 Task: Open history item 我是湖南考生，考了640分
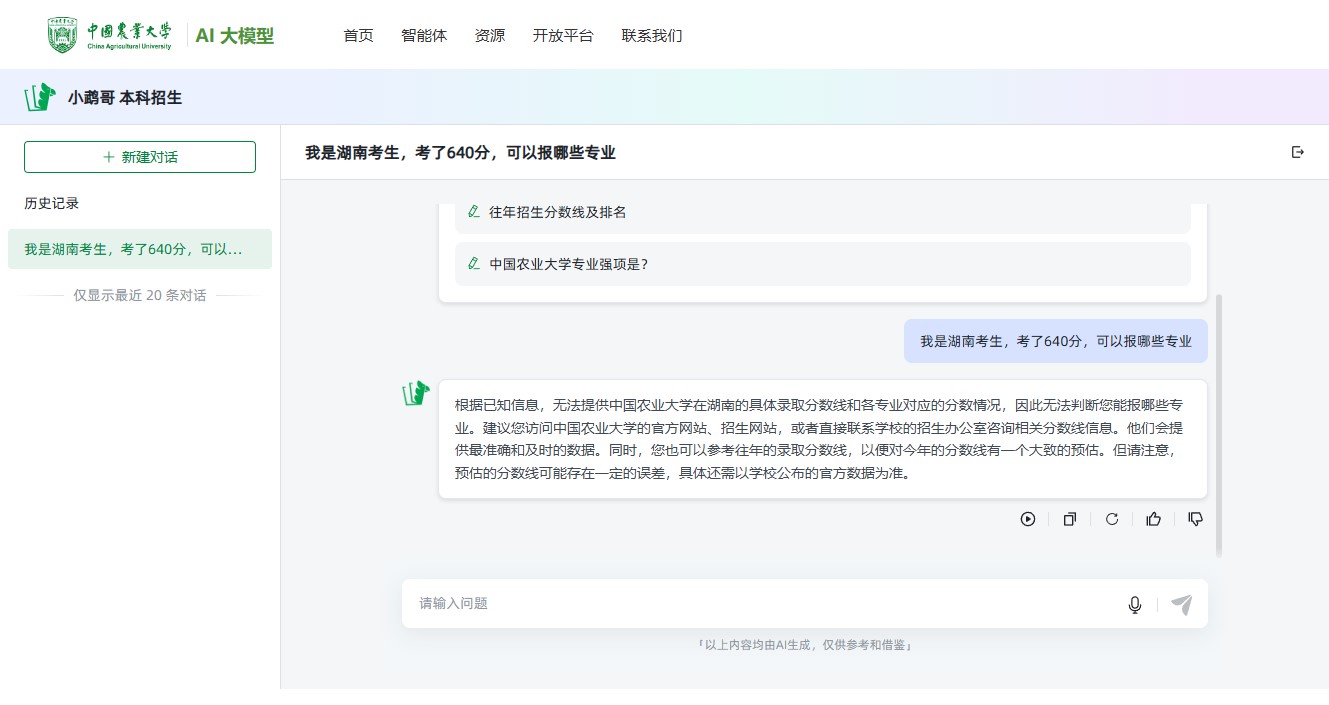(140, 249)
